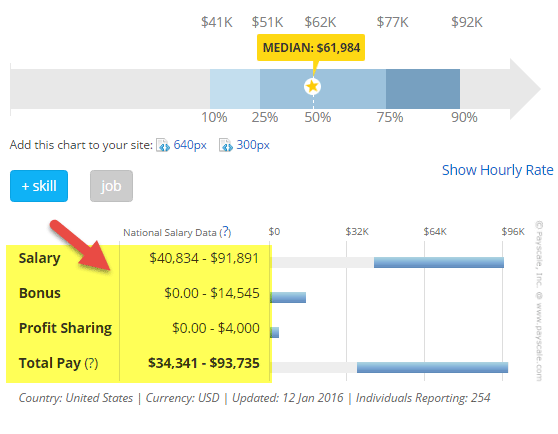558x434 pixels.
Task: Click the 75% to 90% dark blue segment
Action: click(423, 89)
